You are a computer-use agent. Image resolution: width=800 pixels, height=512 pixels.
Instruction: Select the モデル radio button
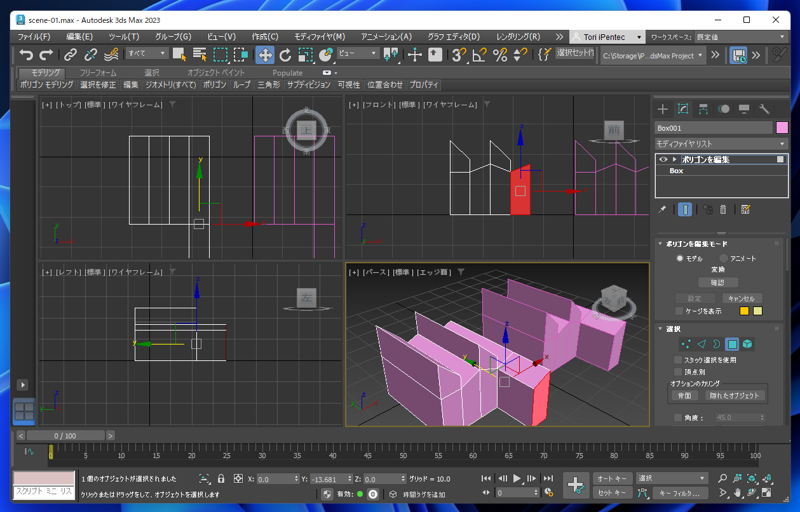(x=680, y=258)
